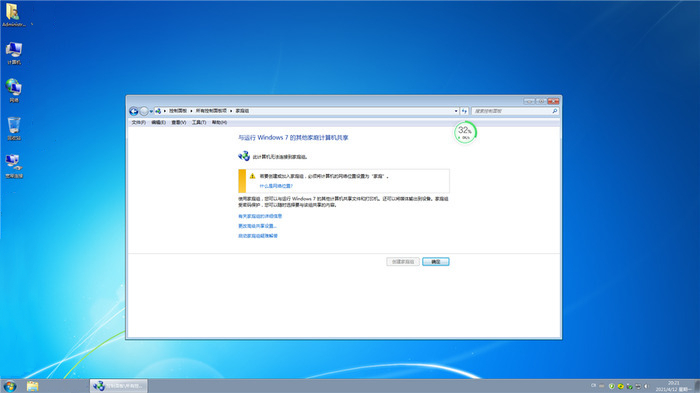
Task: Click the search magnifier icon
Action: tap(555, 111)
